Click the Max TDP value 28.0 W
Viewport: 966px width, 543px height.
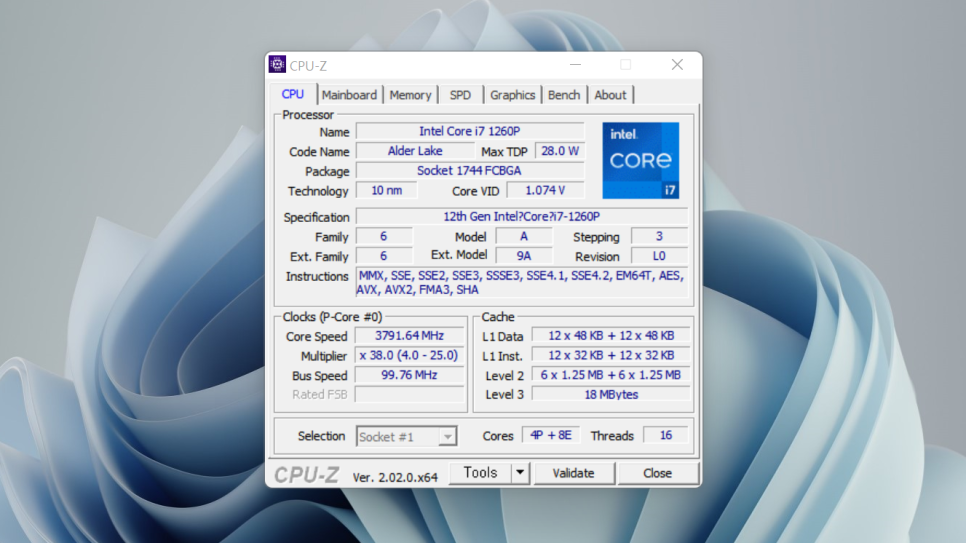(x=560, y=151)
